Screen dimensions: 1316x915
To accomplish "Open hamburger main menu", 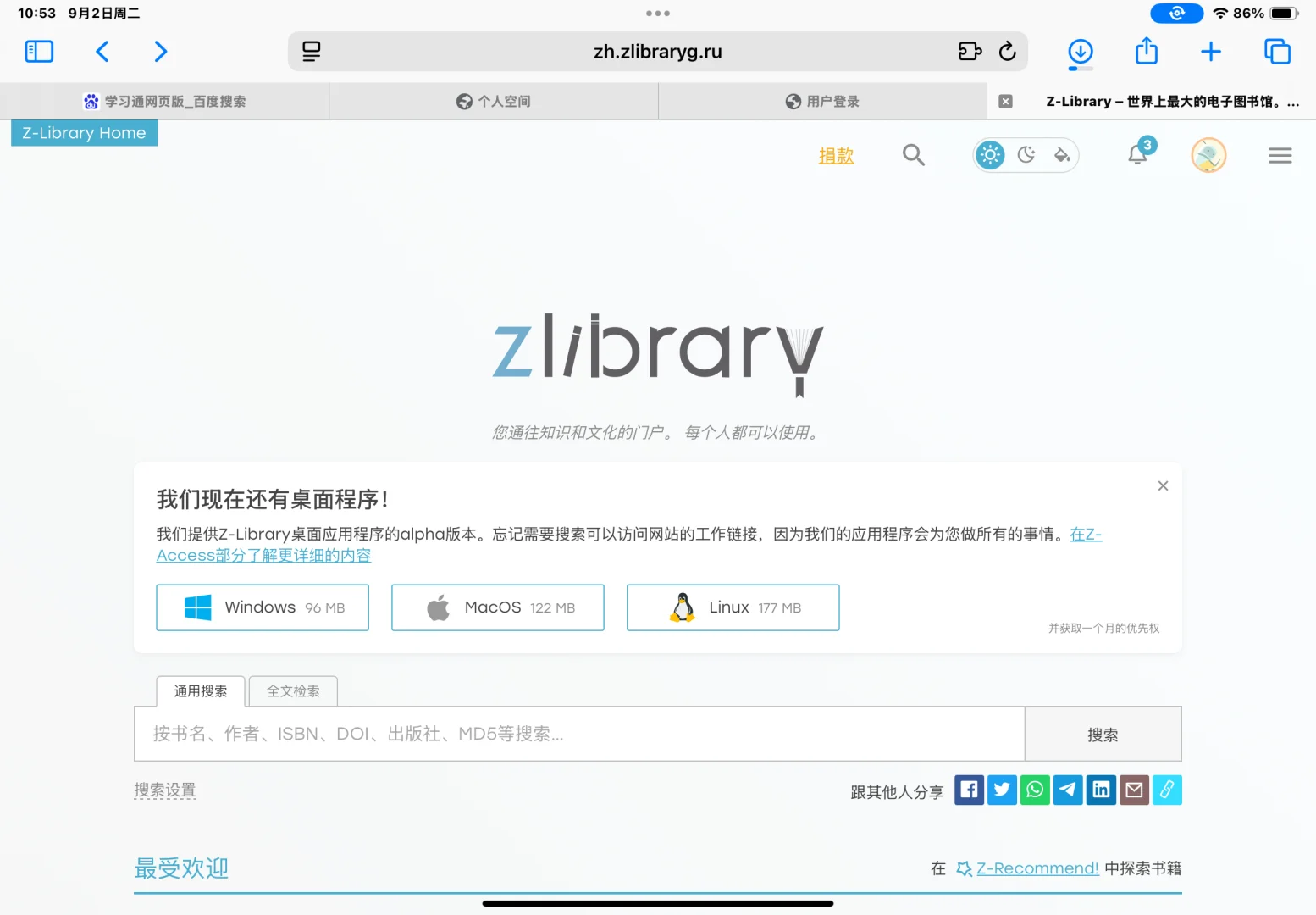I will [1280, 155].
